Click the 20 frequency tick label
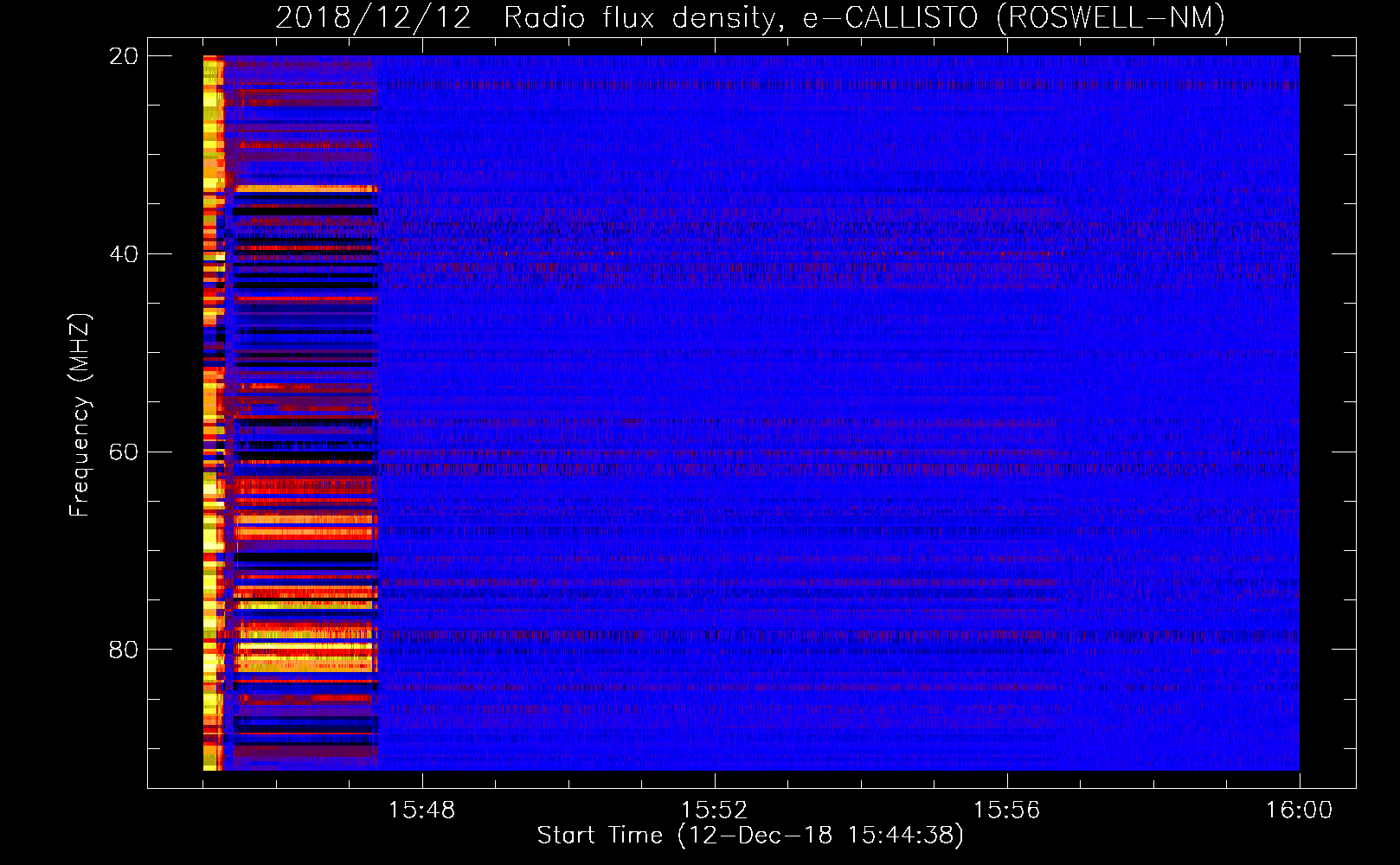The height and width of the screenshot is (865, 1400). [124, 56]
